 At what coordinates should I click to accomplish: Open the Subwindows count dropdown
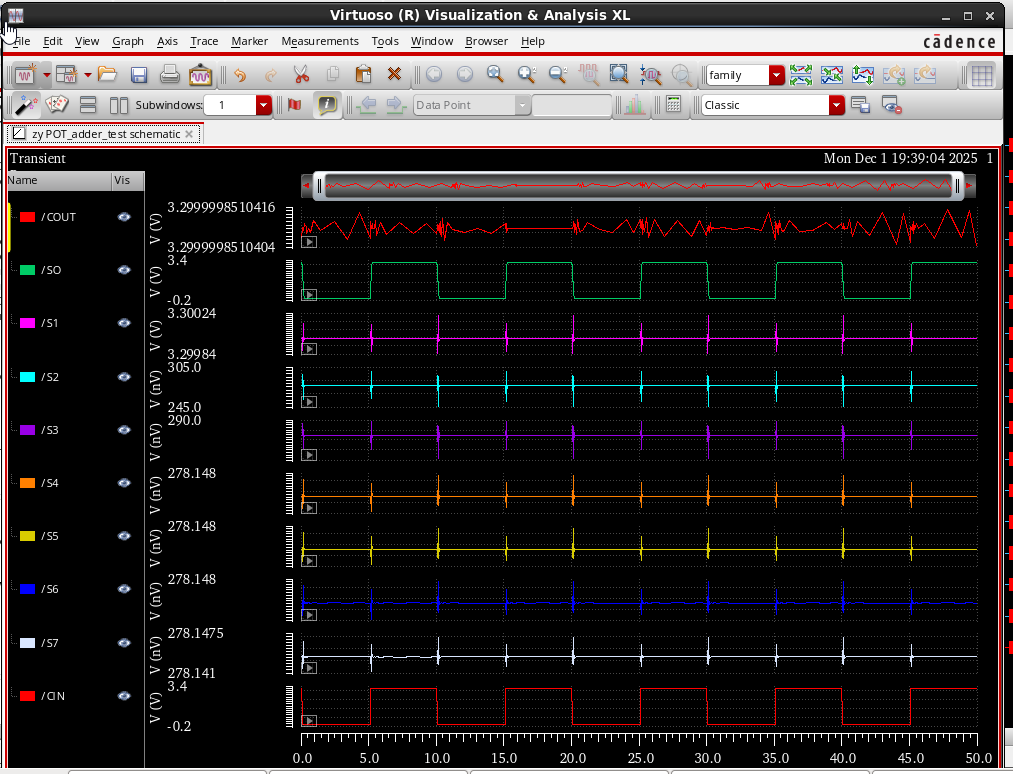coord(264,105)
